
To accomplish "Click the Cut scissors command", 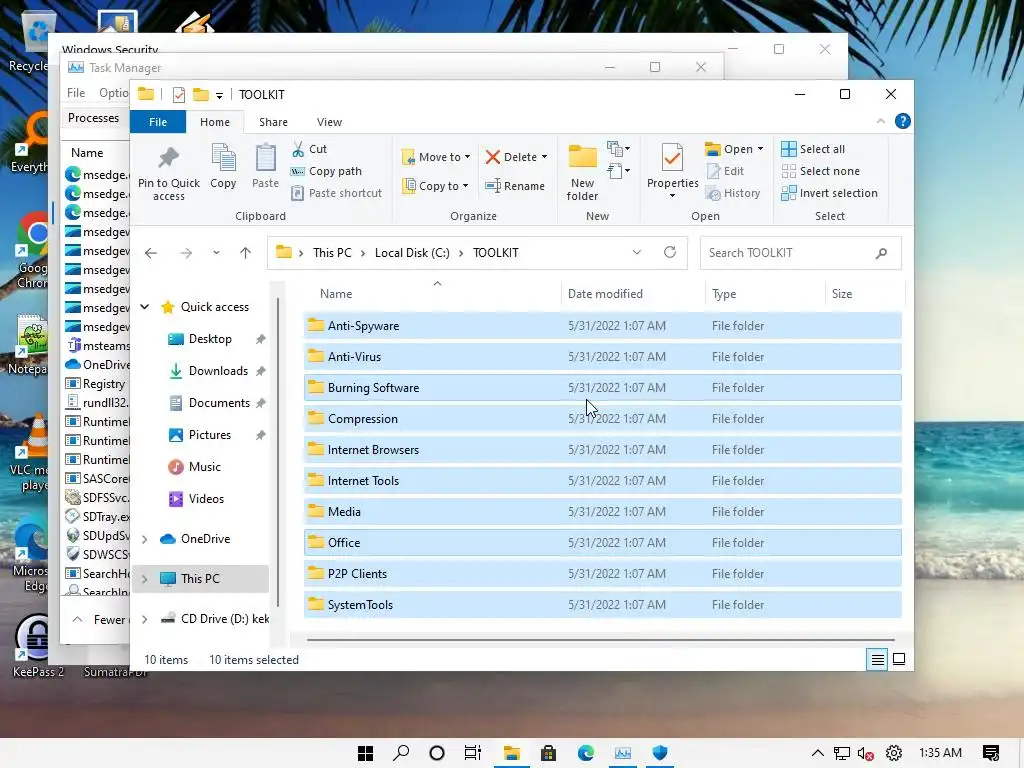I will [x=310, y=149].
